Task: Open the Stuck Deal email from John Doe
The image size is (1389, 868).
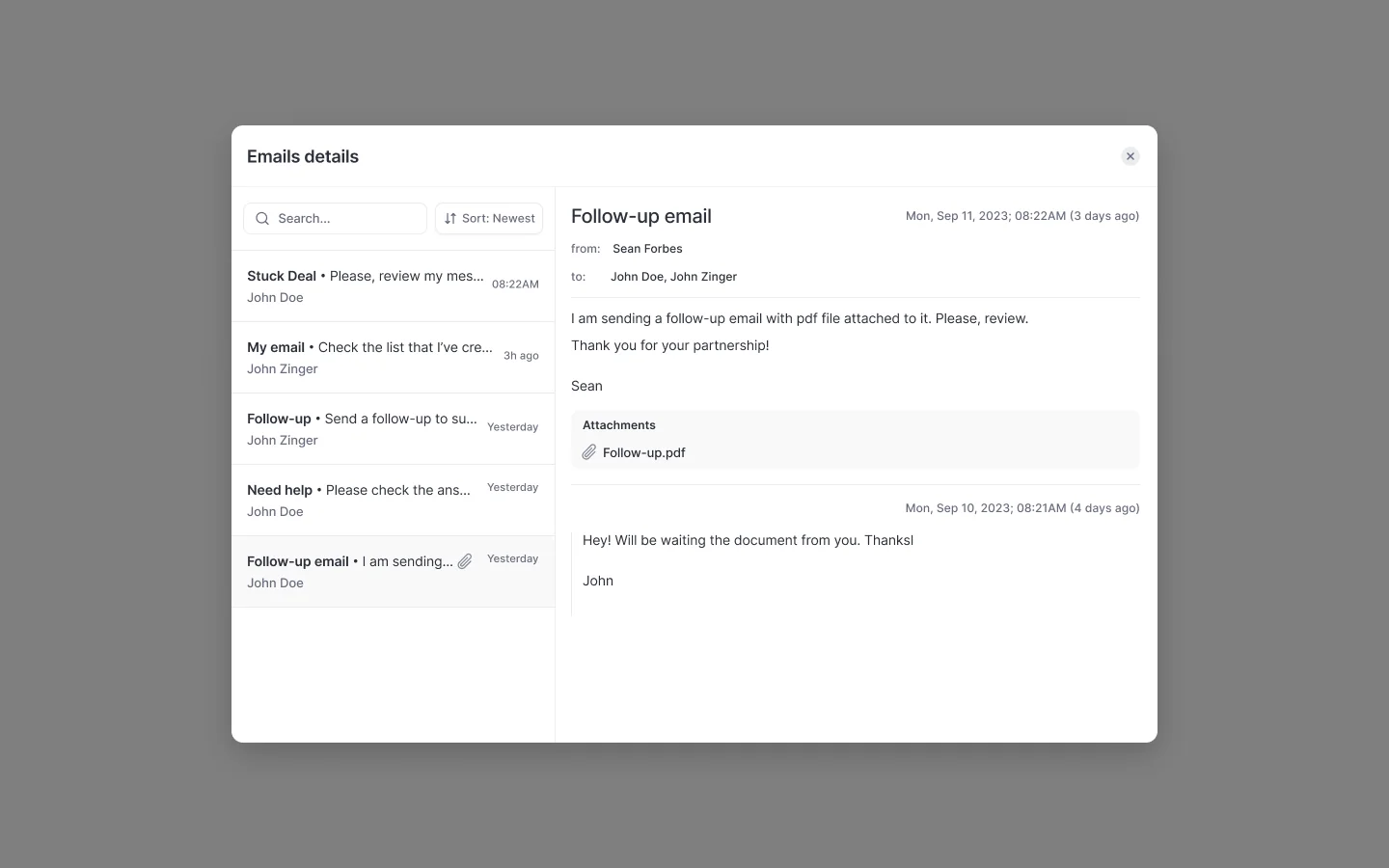Action: (x=393, y=286)
